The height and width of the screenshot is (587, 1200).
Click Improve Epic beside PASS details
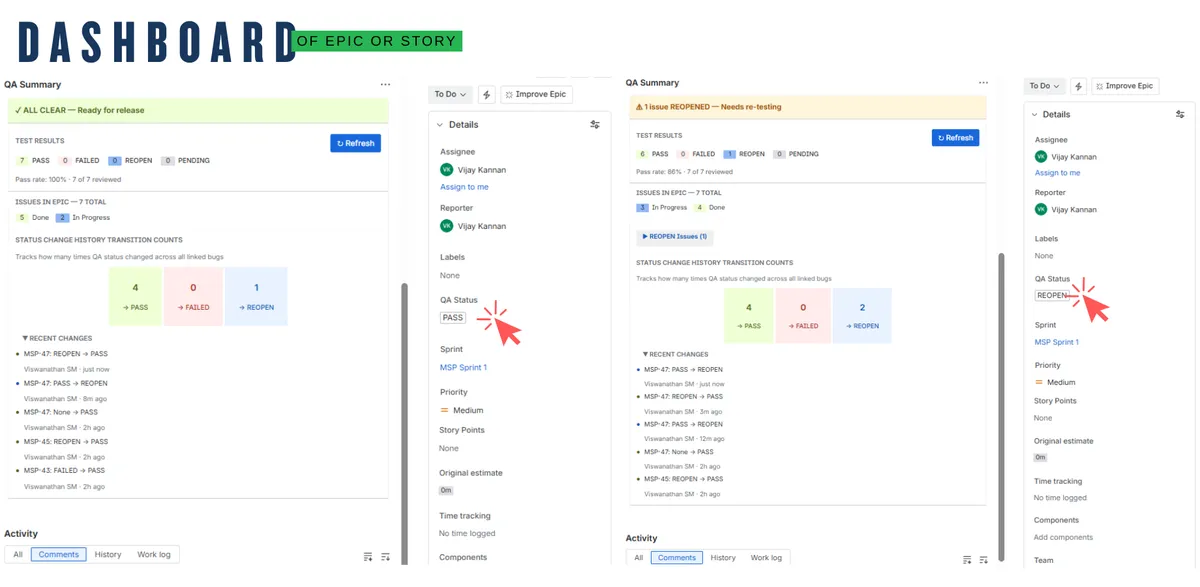pyautogui.click(x=536, y=94)
